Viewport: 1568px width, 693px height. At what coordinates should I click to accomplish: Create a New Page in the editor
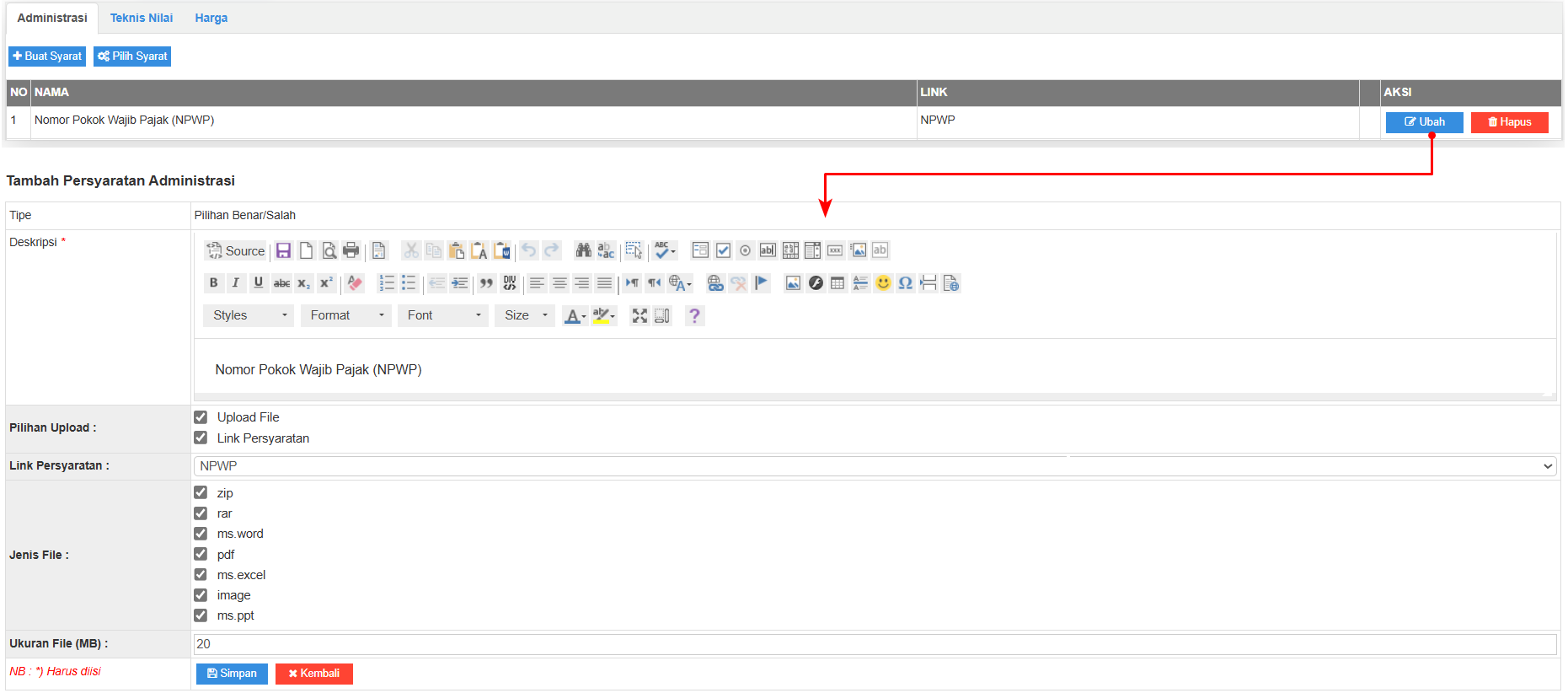click(x=307, y=250)
